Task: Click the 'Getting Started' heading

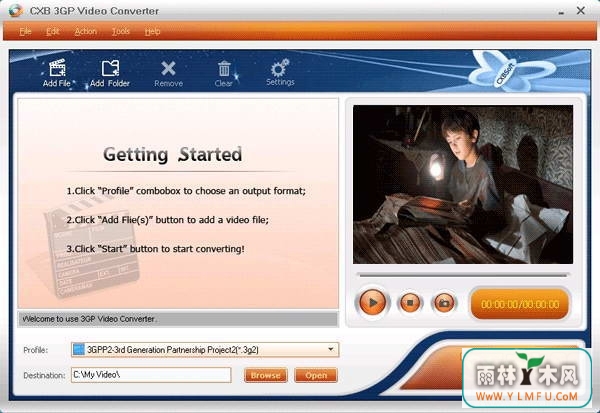Action: point(173,155)
